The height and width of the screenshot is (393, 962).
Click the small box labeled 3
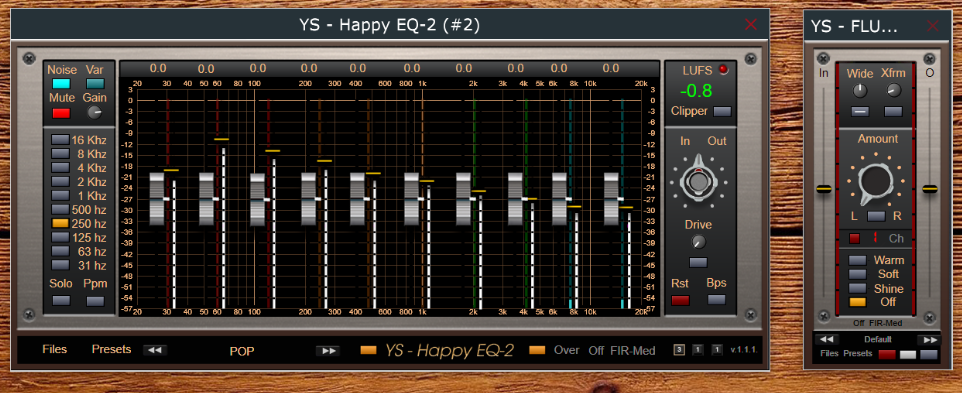click(x=679, y=350)
